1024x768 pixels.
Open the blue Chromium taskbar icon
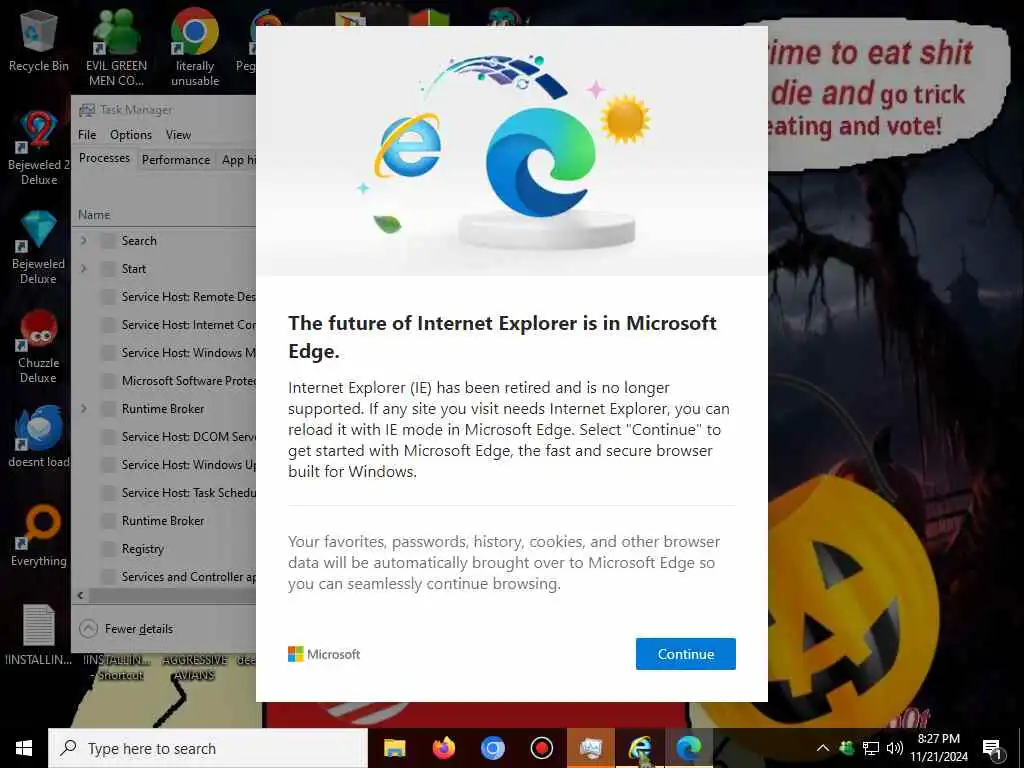[492, 748]
